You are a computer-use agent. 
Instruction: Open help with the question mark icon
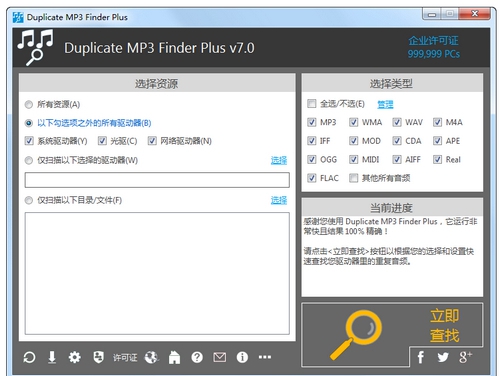[197, 357]
